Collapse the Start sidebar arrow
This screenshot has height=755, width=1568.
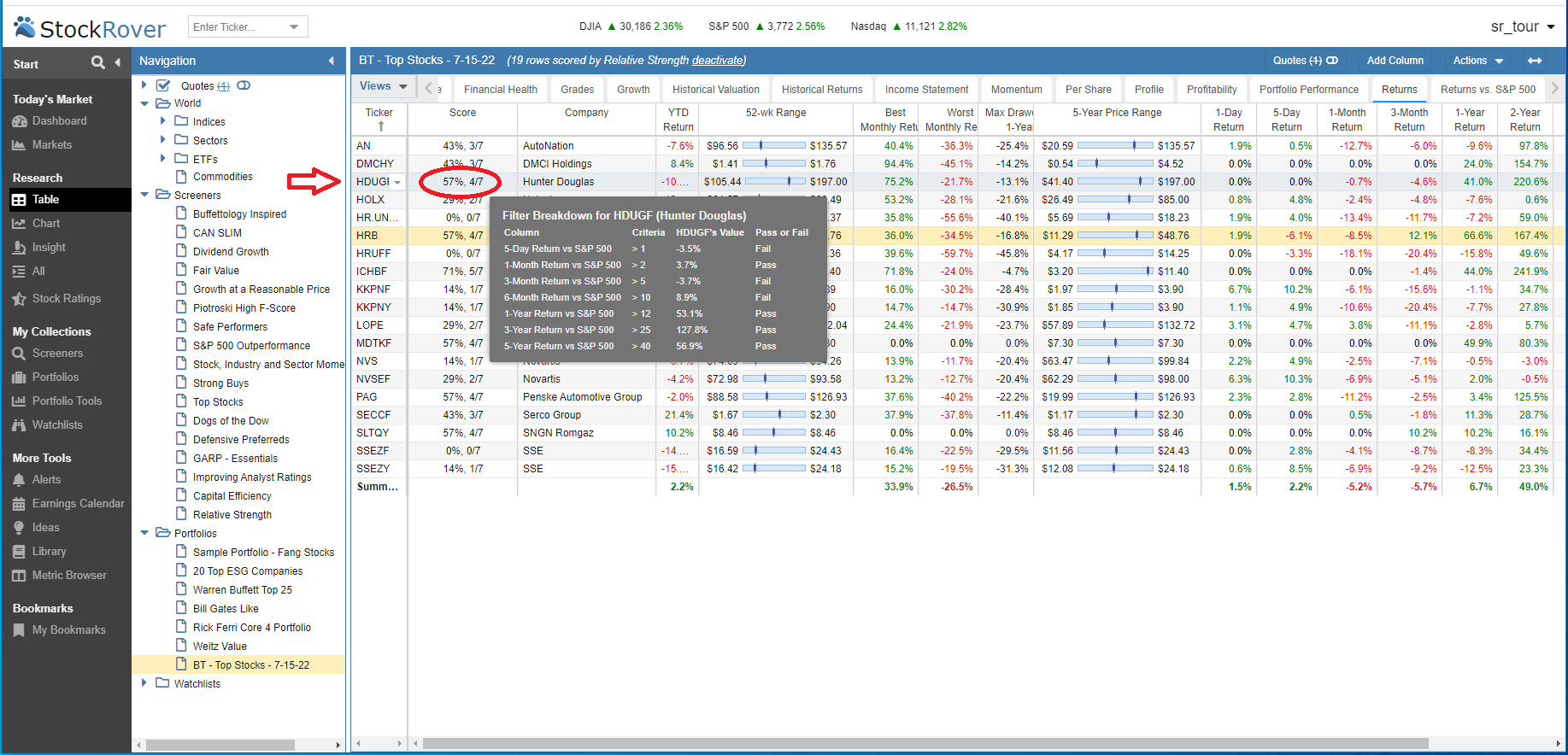click(118, 62)
